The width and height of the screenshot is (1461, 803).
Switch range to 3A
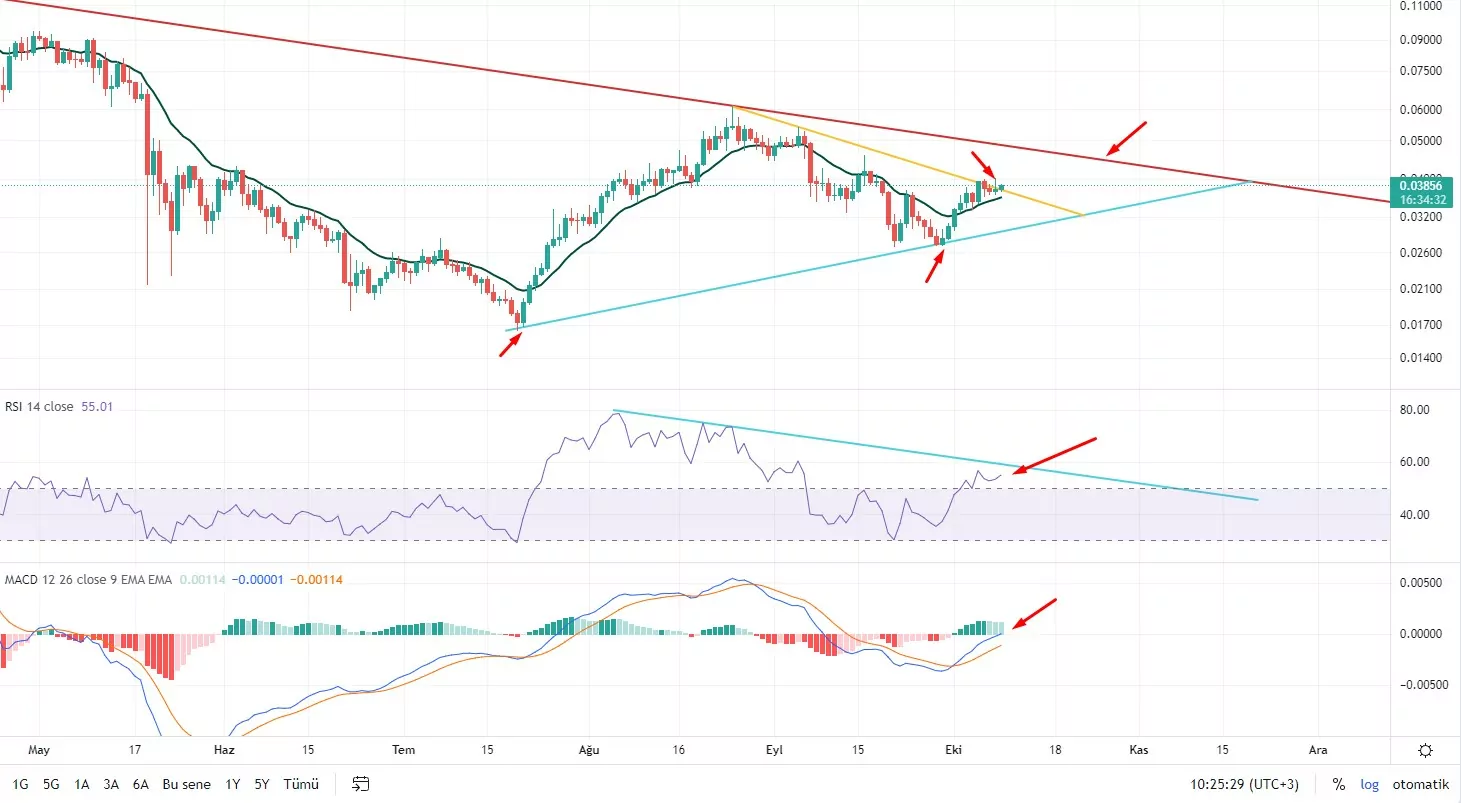point(111,784)
